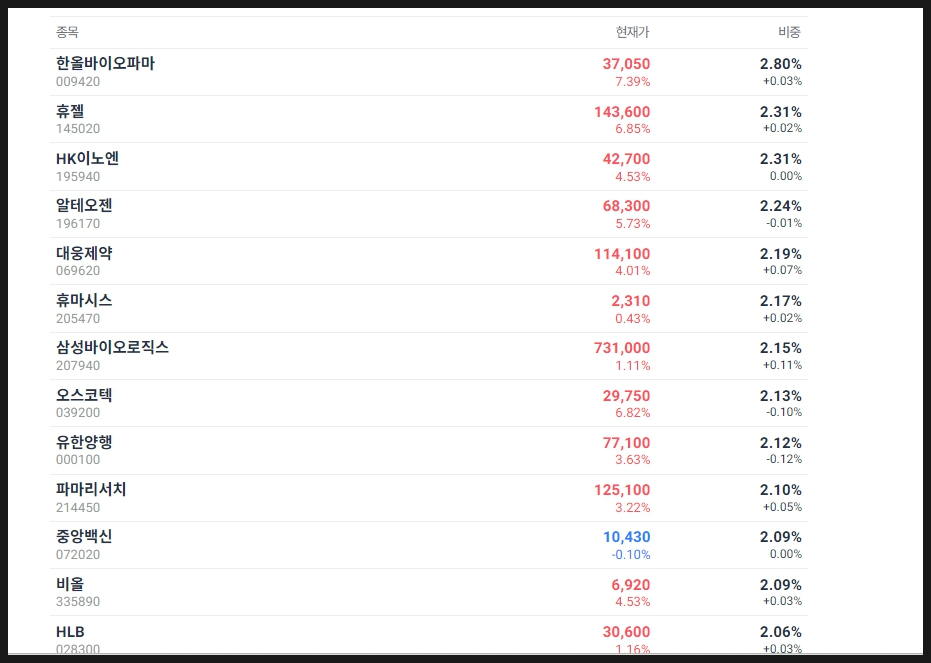Open the 휴마시스 stock entry
The width and height of the screenshot is (931, 663).
click(84, 301)
